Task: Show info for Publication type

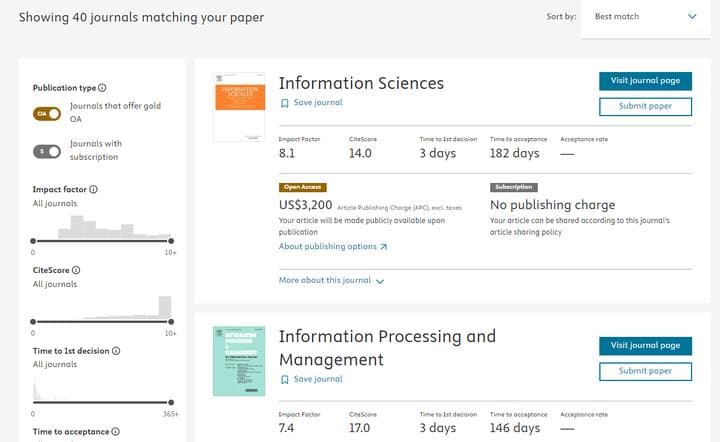Action: click(x=102, y=88)
